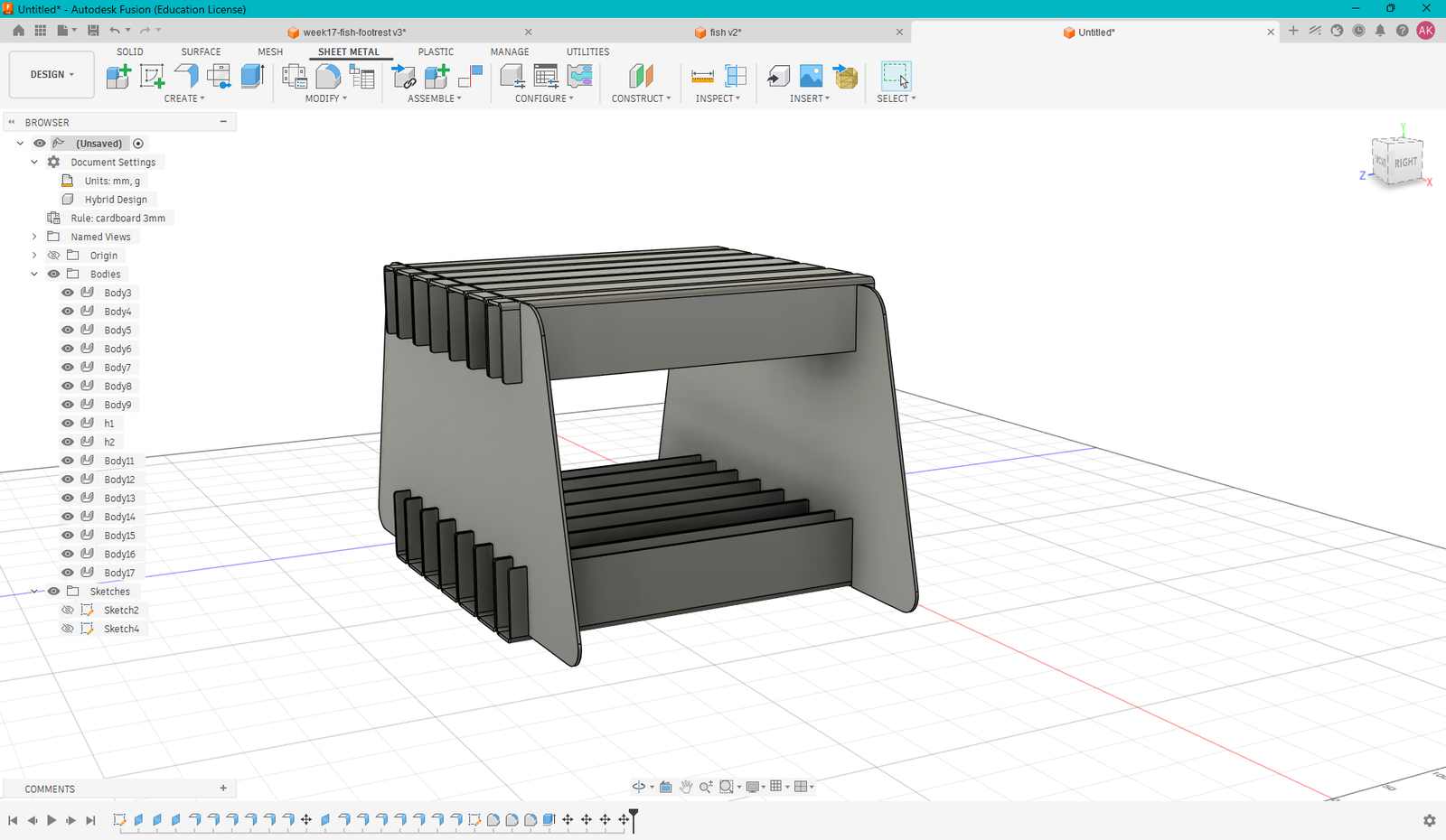1446x840 pixels.
Task: Switch to the SOLID tab
Action: pyautogui.click(x=130, y=51)
